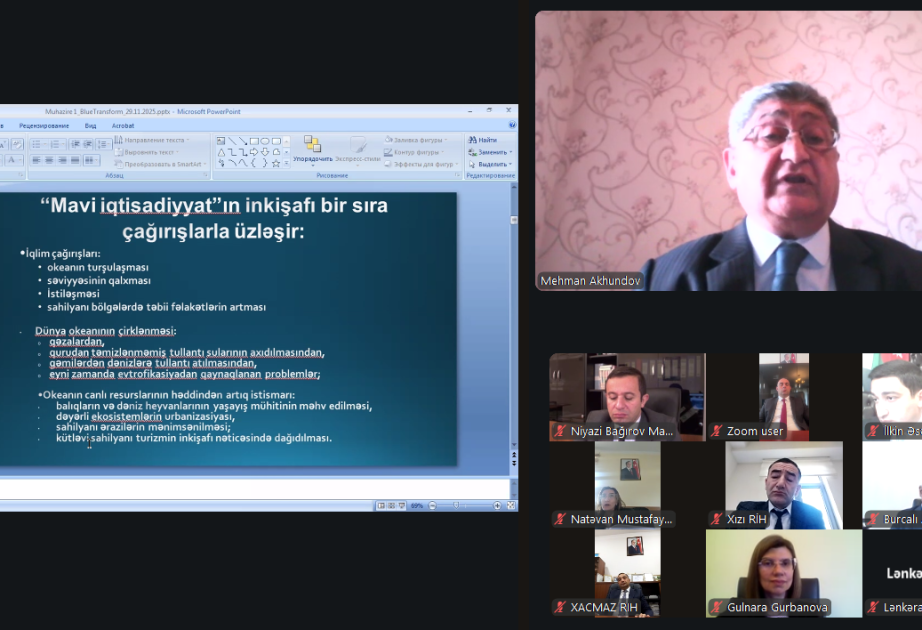The height and width of the screenshot is (630, 922).
Task: Expand the shapes gallery
Action: [x=286, y=163]
